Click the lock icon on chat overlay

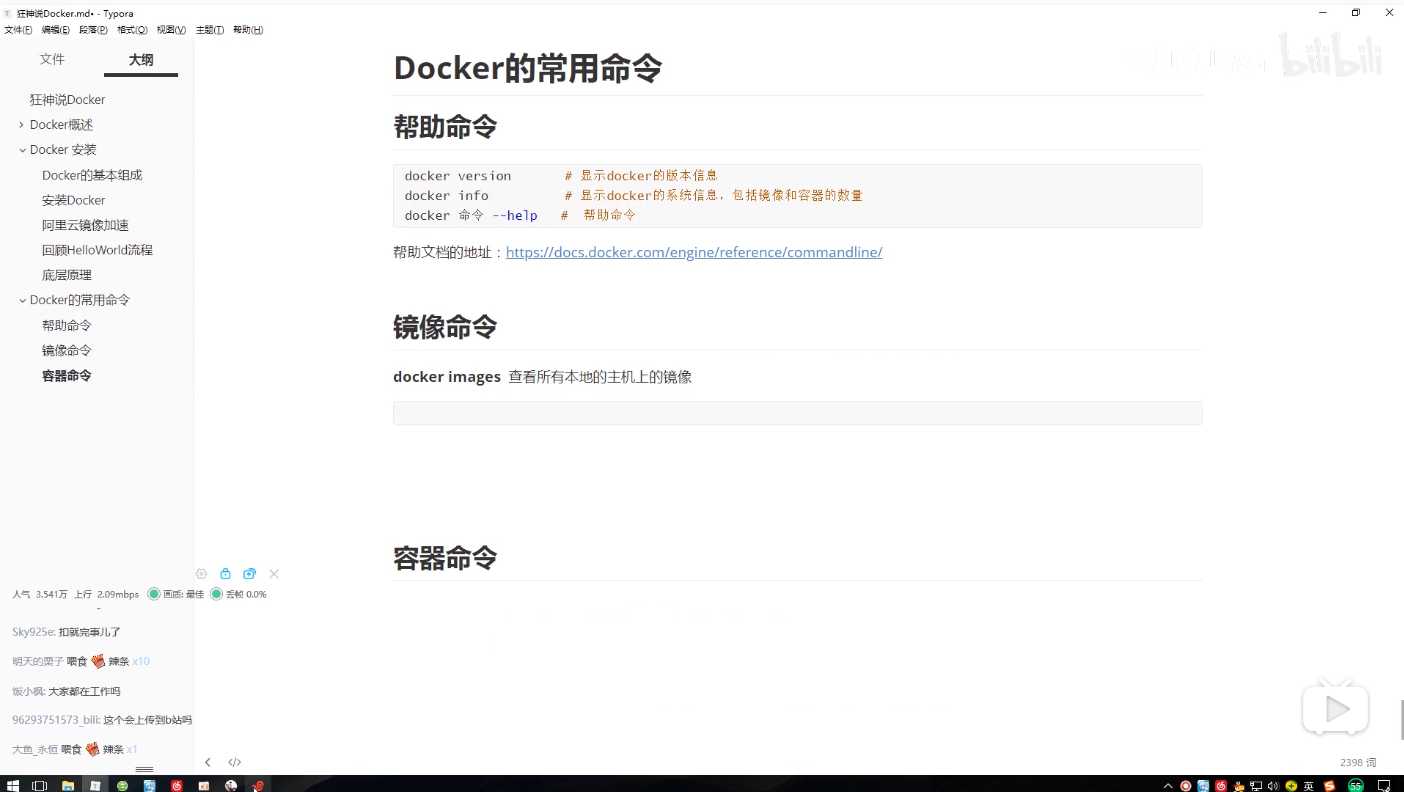point(225,574)
